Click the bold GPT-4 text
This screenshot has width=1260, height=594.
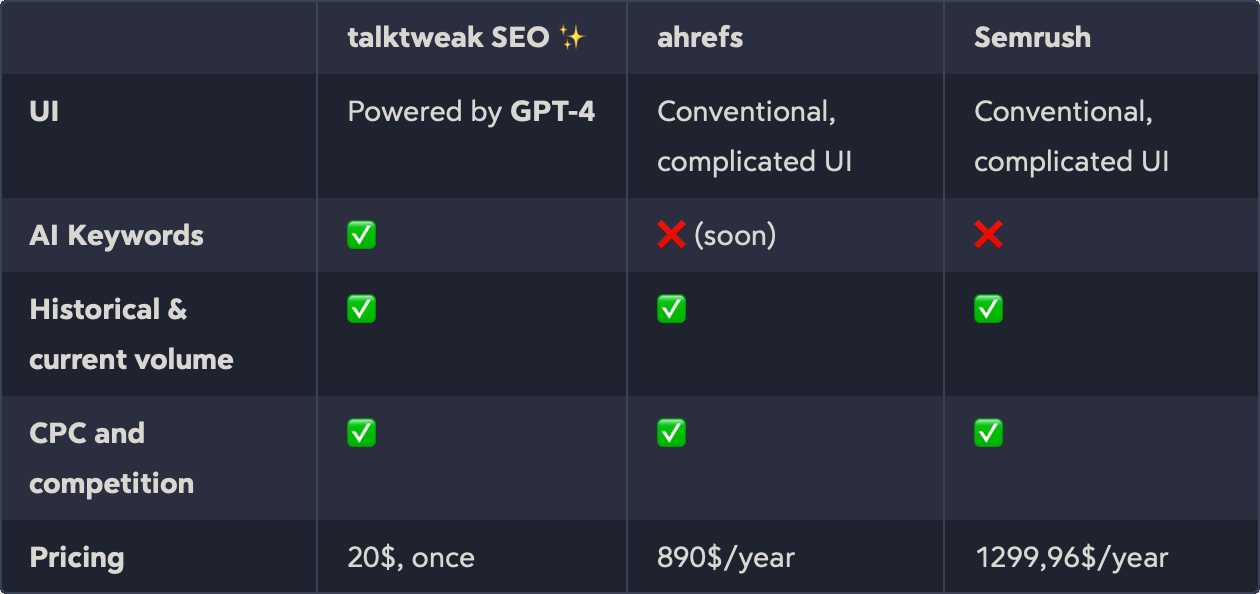(553, 111)
